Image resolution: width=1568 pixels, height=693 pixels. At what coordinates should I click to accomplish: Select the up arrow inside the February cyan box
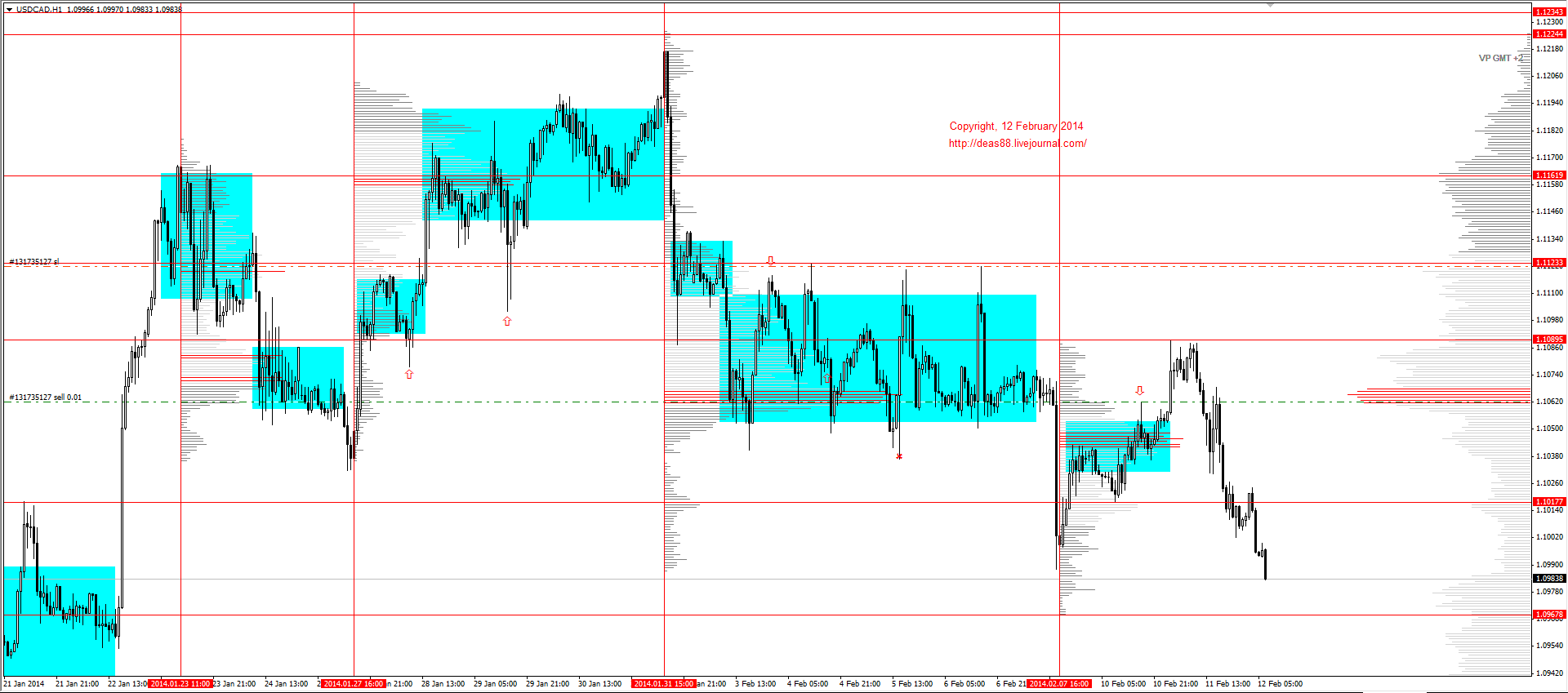(x=827, y=378)
